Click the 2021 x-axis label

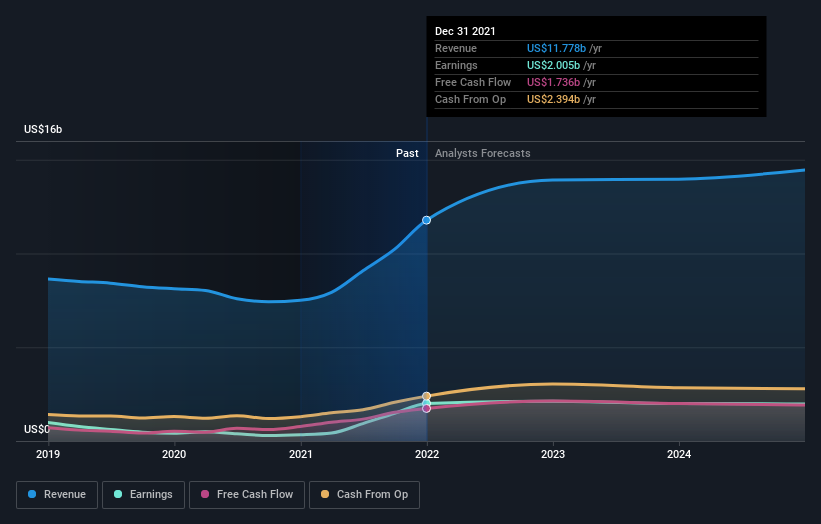pyautogui.click(x=301, y=454)
